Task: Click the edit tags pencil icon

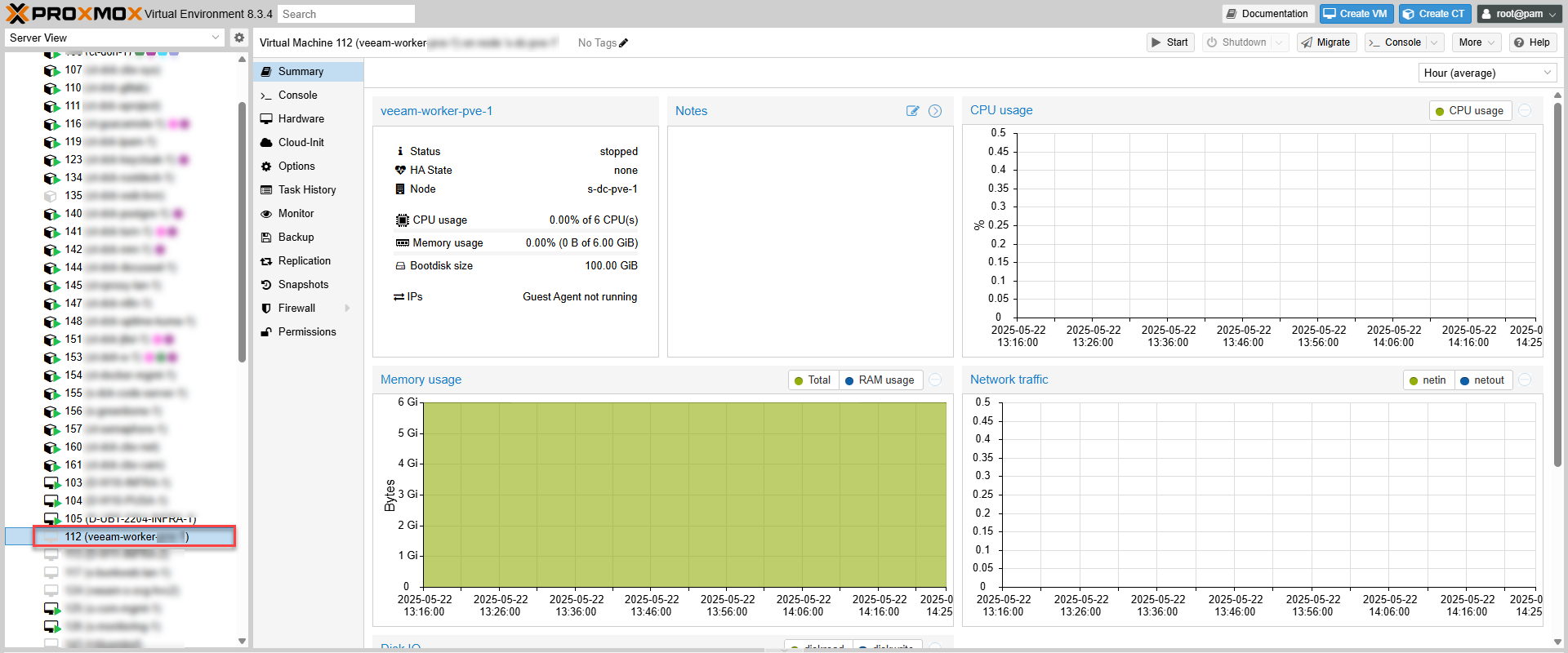Action: tap(624, 43)
